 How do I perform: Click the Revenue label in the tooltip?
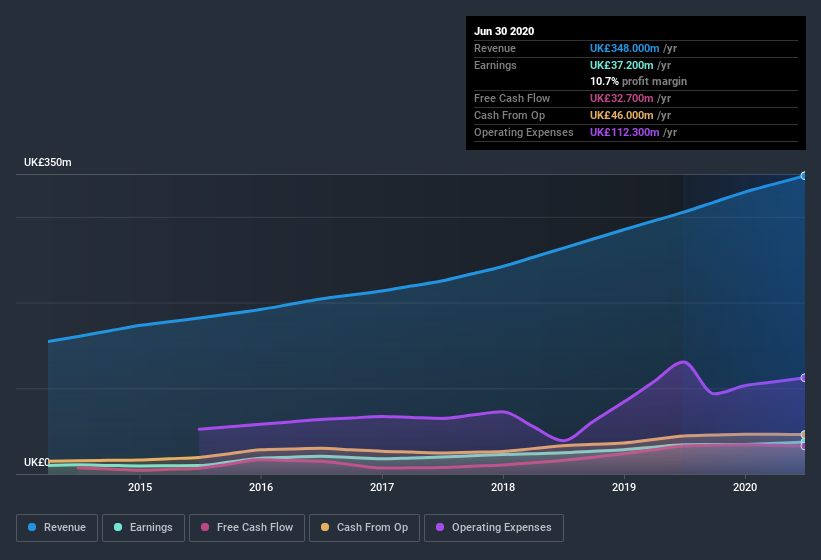495,48
